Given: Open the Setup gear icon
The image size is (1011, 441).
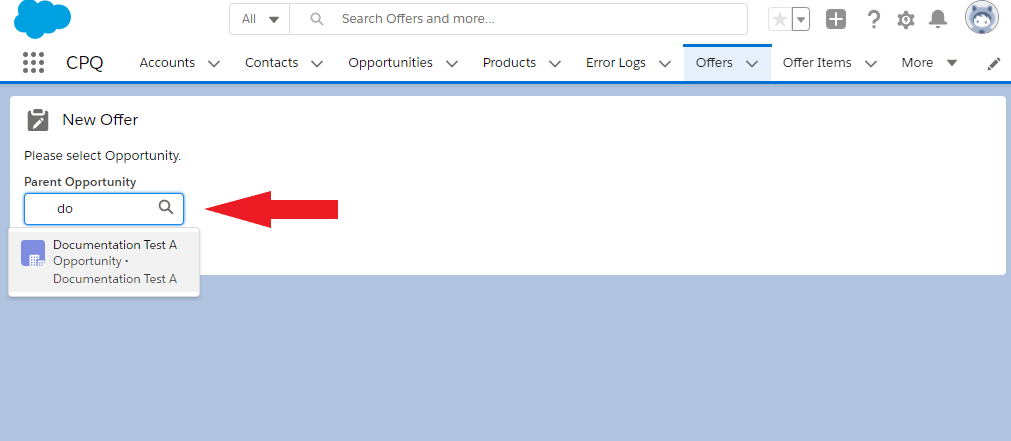Looking at the screenshot, I should coord(906,20).
